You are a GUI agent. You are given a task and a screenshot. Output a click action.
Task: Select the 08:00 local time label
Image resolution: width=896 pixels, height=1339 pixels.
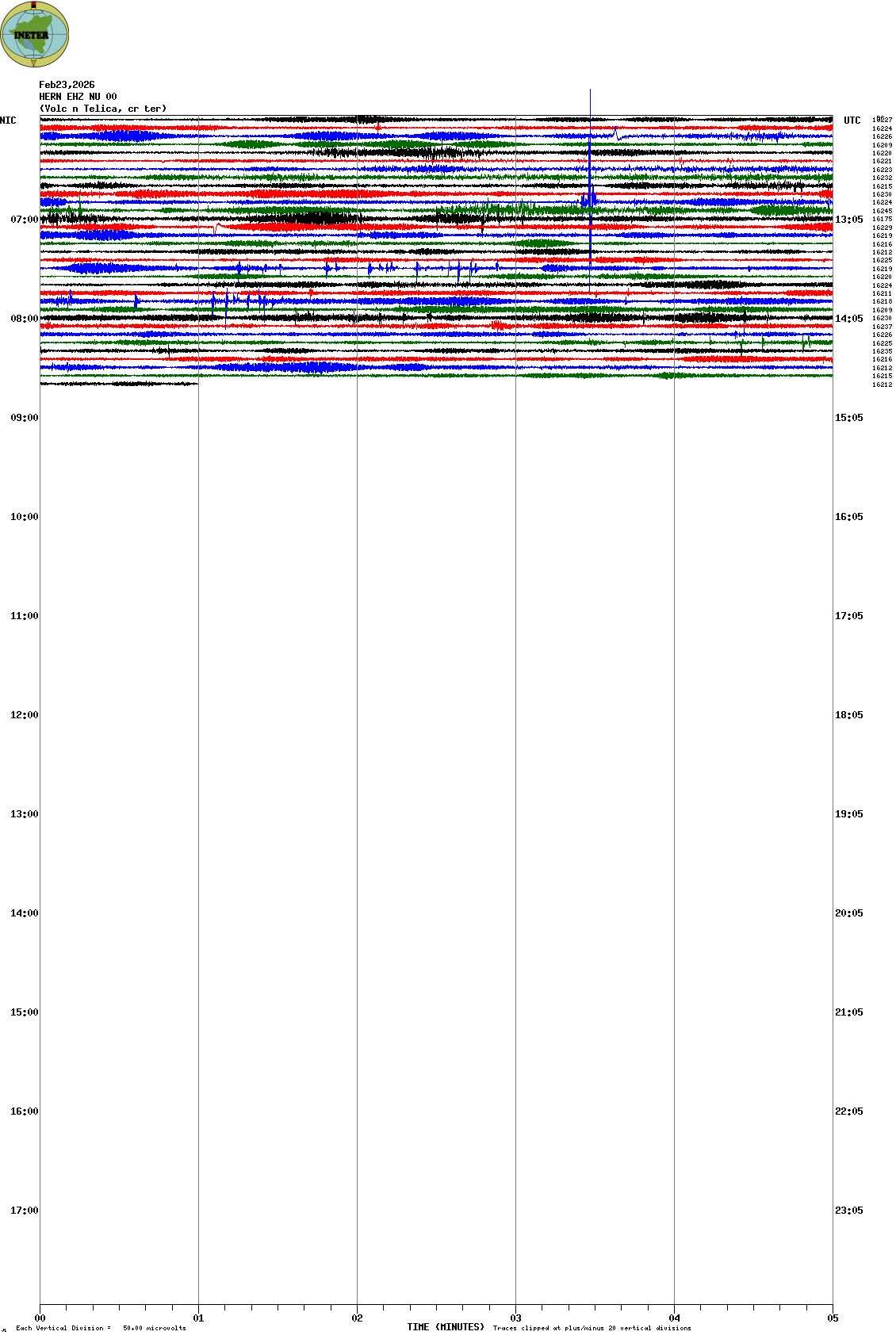coord(24,319)
